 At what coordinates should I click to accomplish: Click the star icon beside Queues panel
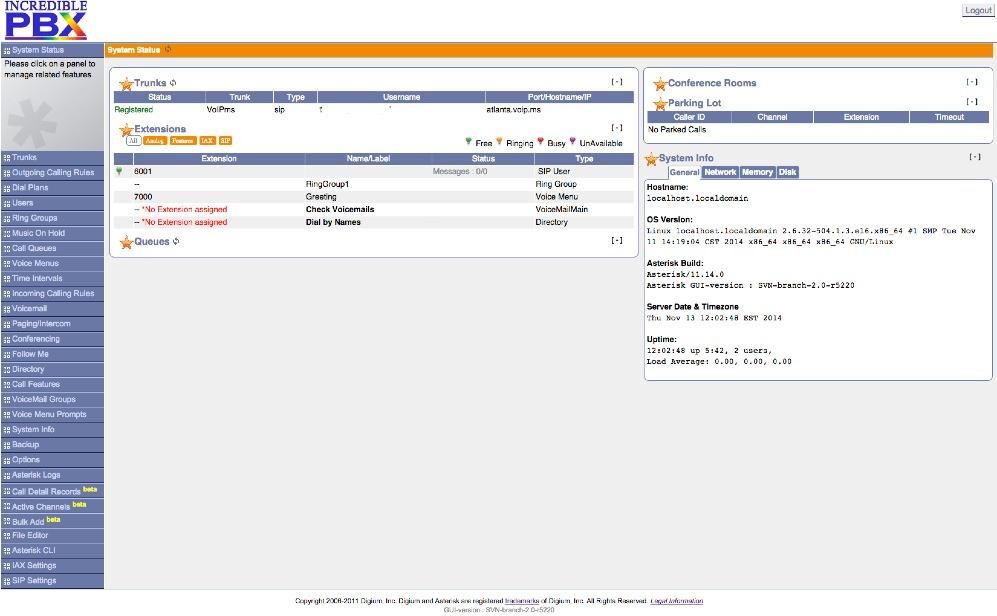coord(126,242)
